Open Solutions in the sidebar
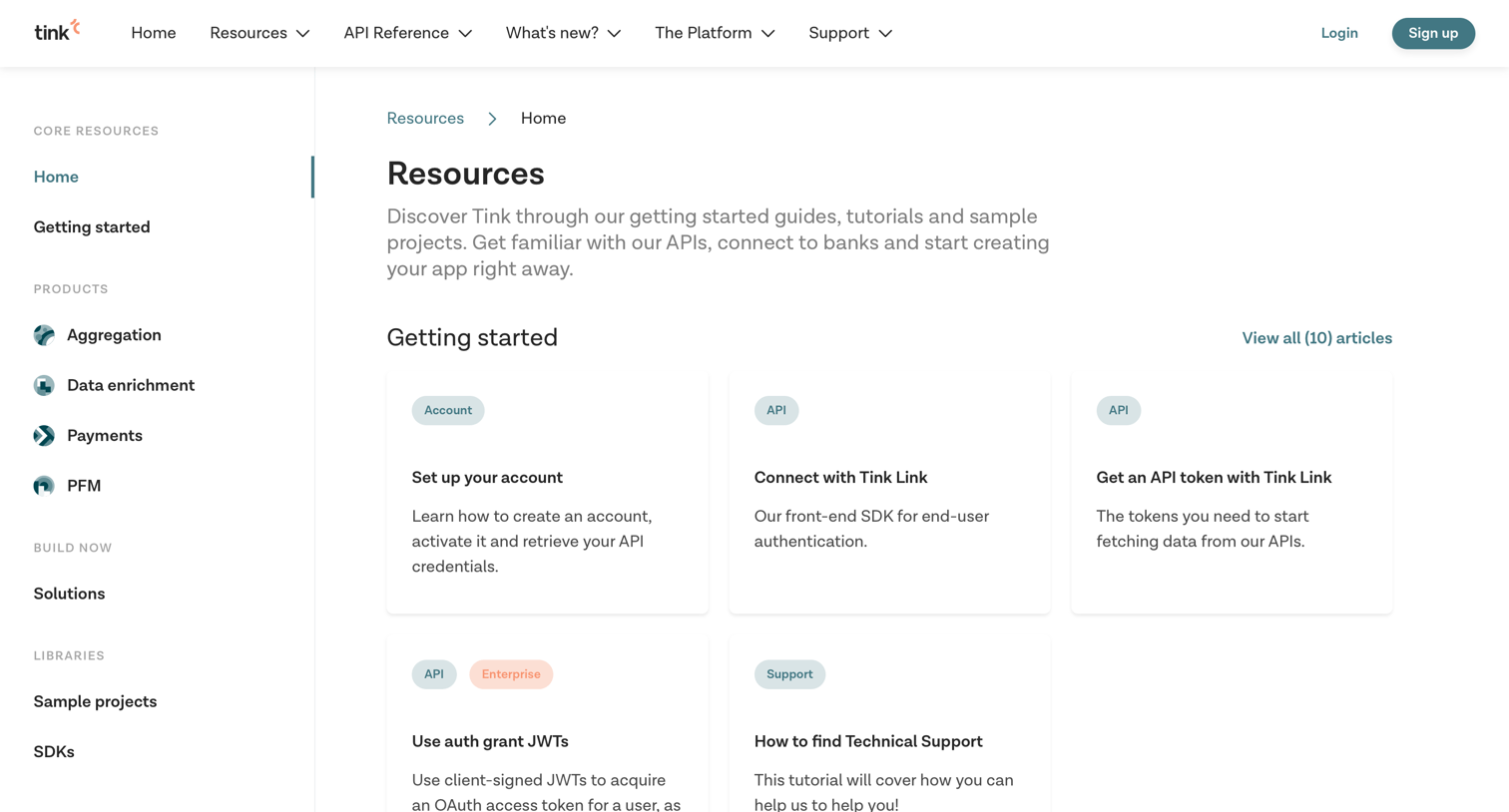Image resolution: width=1509 pixels, height=812 pixels. point(69,594)
